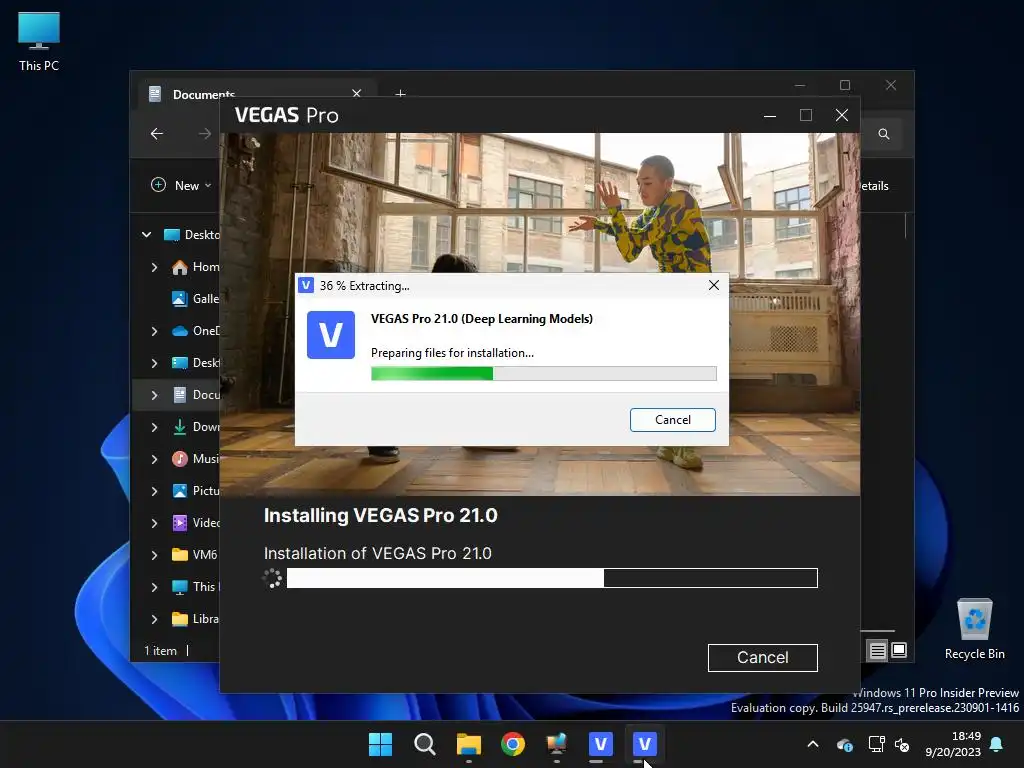Maximize the VEGAS Pro installer window
Viewport: 1024px width, 768px height.
coord(806,116)
